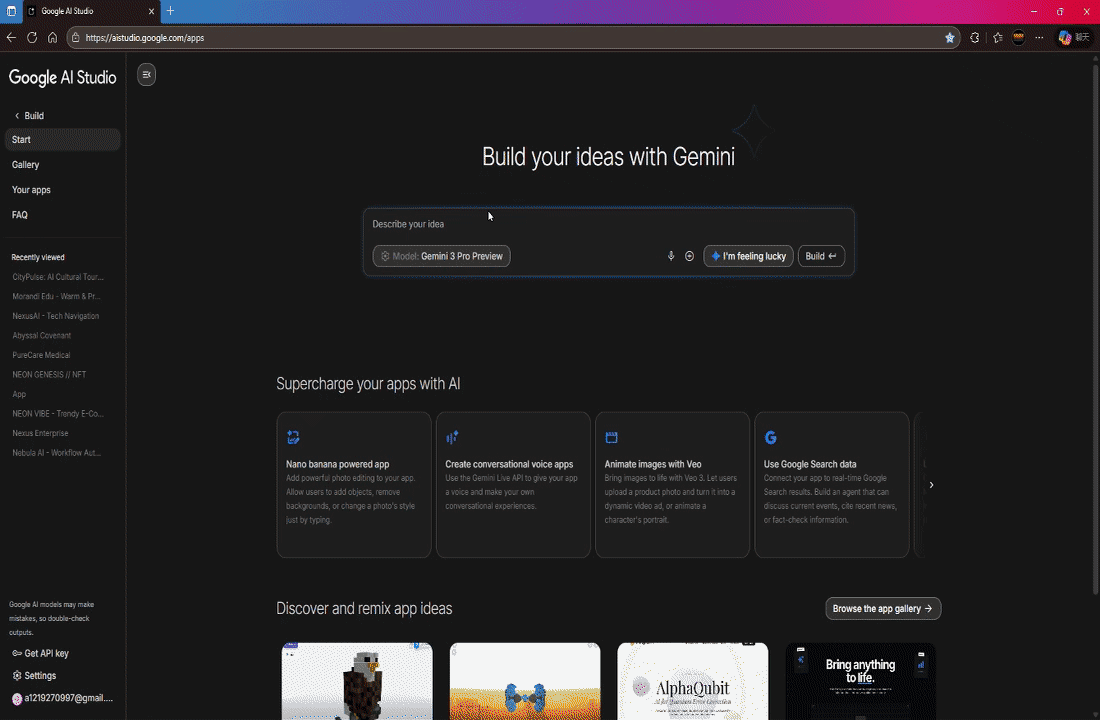Open the AlphaQubit app thumbnail
Screen dimensions: 1100x720
pyautogui.click(x=692, y=681)
